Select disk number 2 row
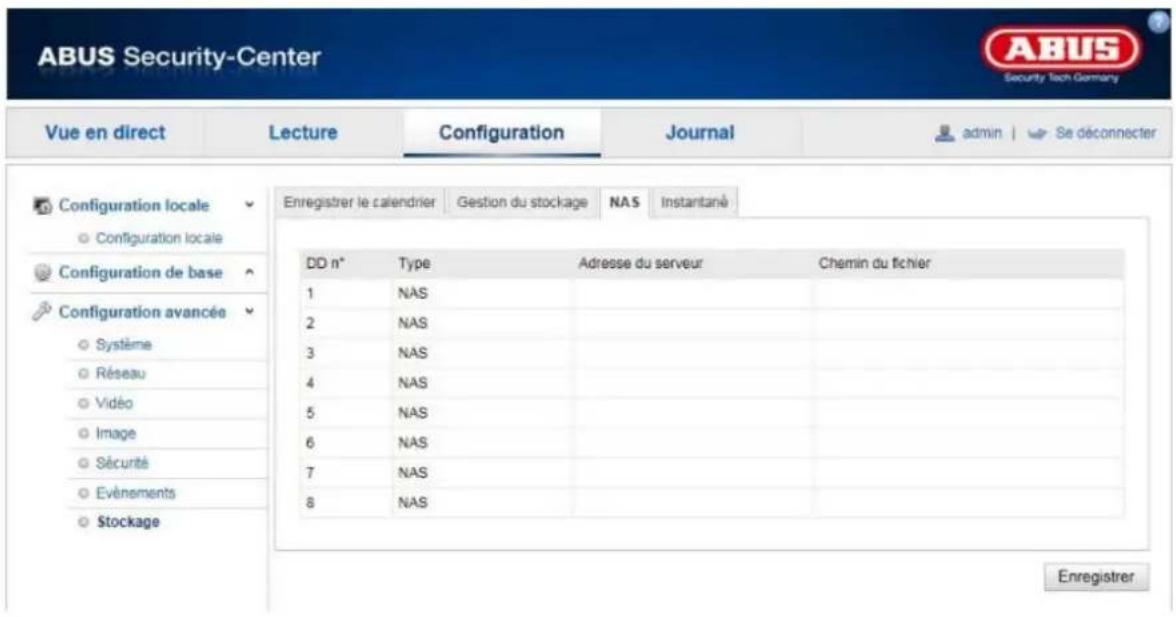The width and height of the screenshot is (1176, 617). coord(711,323)
